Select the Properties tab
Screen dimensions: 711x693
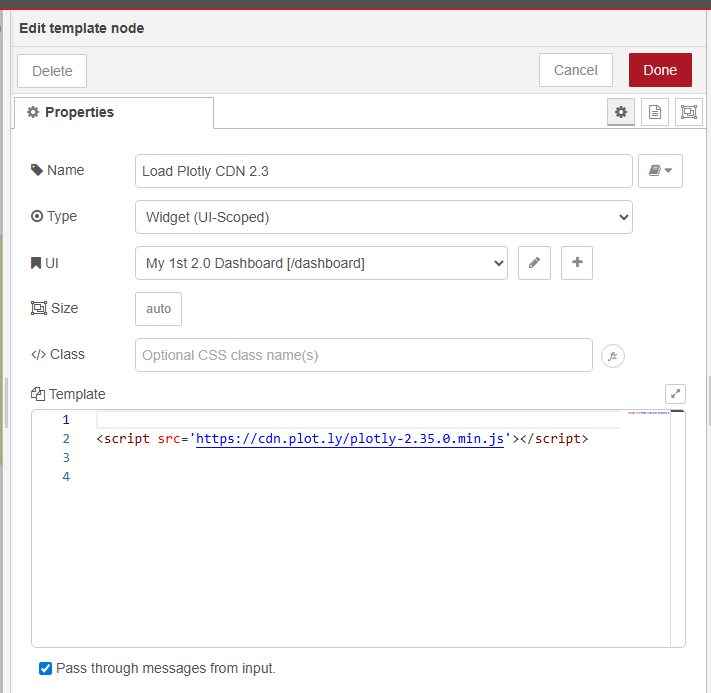click(114, 112)
